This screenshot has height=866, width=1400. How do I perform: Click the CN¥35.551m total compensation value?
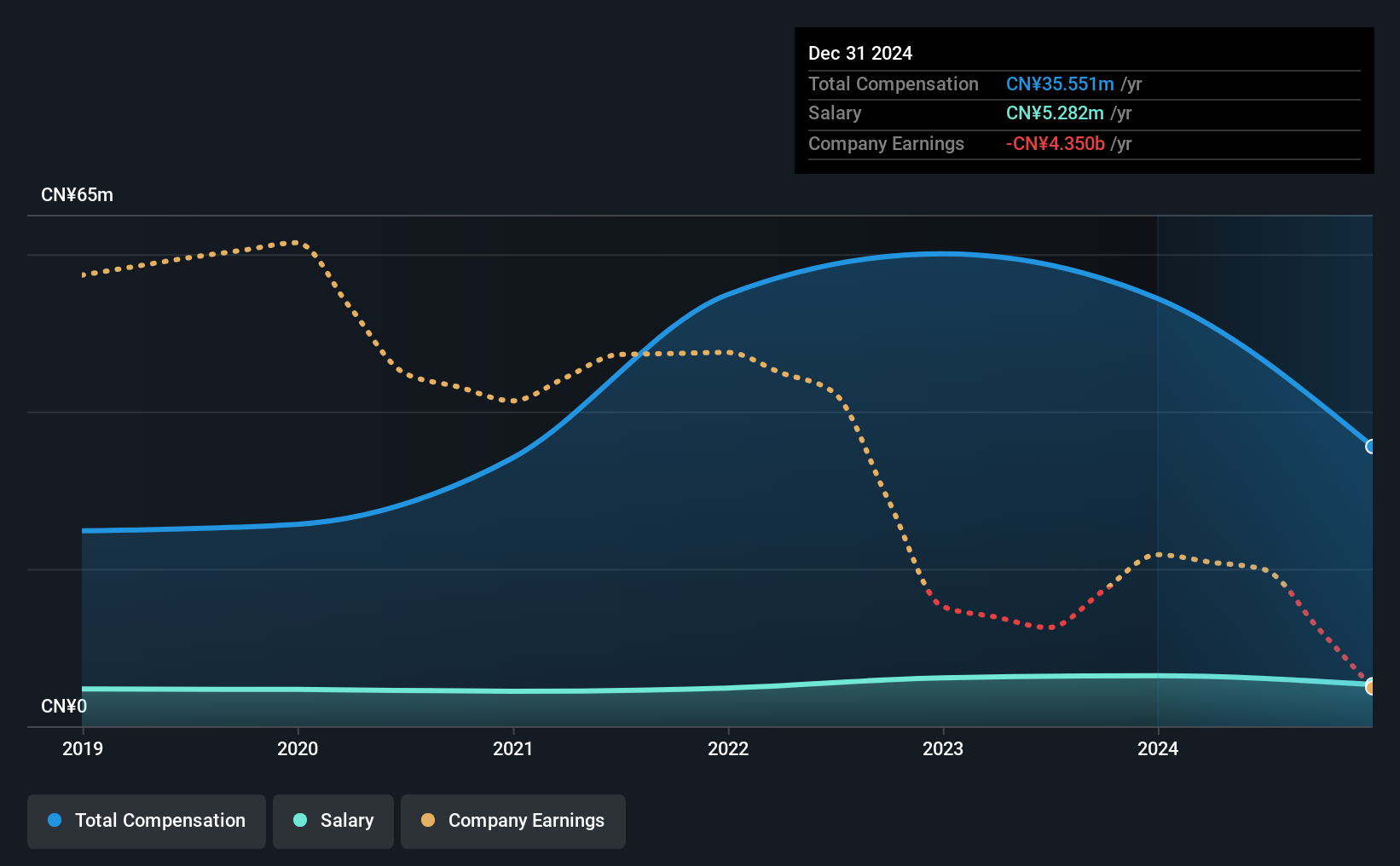point(1060,84)
